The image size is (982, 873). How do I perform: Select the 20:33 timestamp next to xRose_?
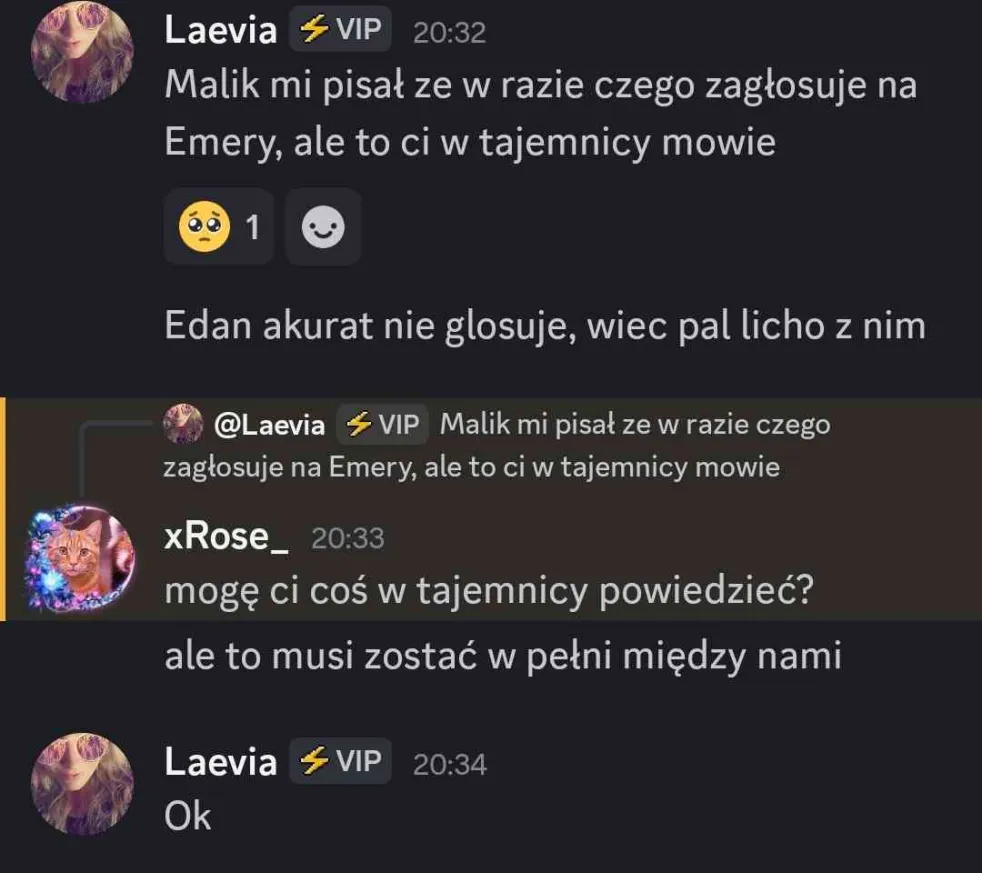(348, 539)
